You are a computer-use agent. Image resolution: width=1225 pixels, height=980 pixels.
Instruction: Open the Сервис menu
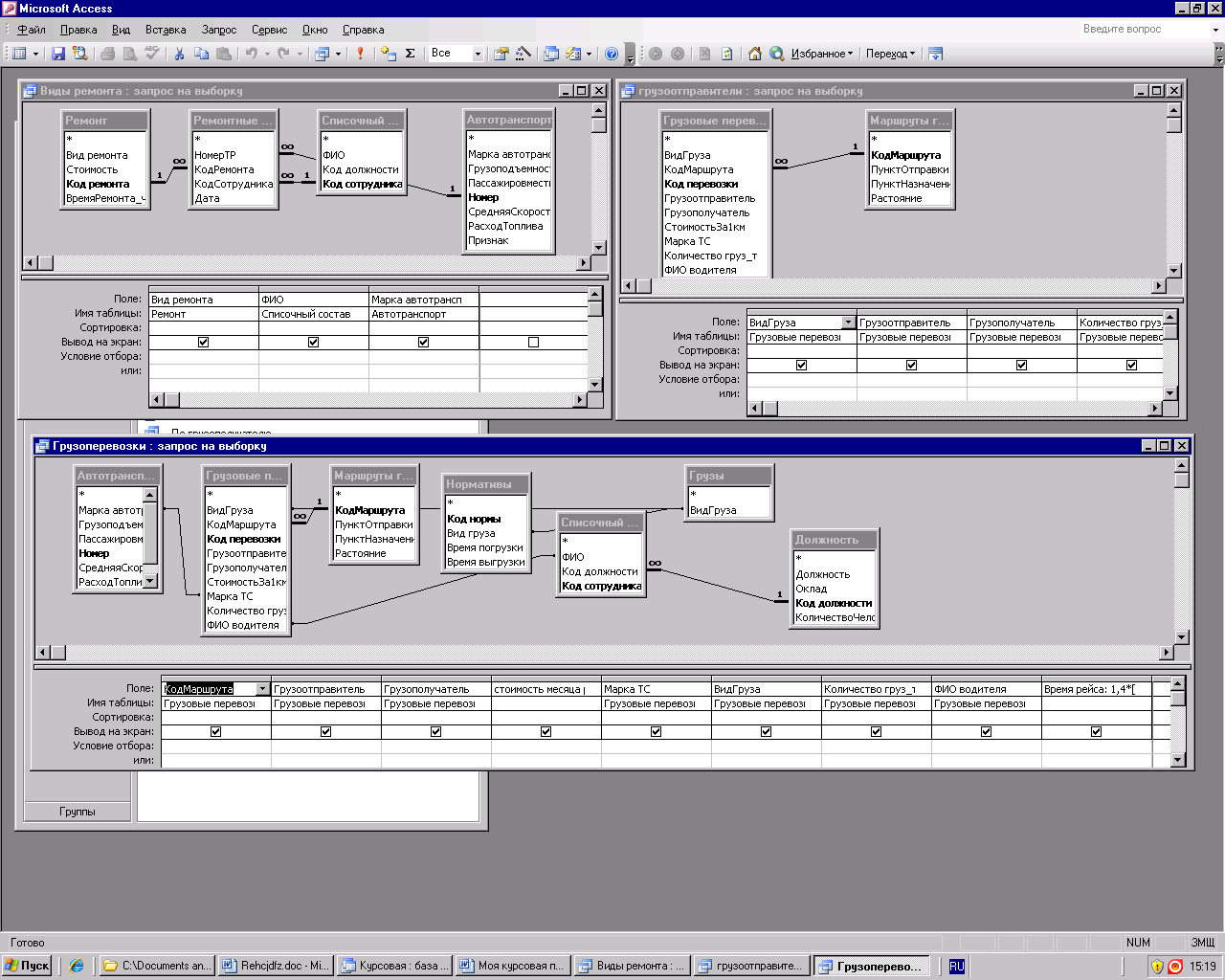coord(269,30)
